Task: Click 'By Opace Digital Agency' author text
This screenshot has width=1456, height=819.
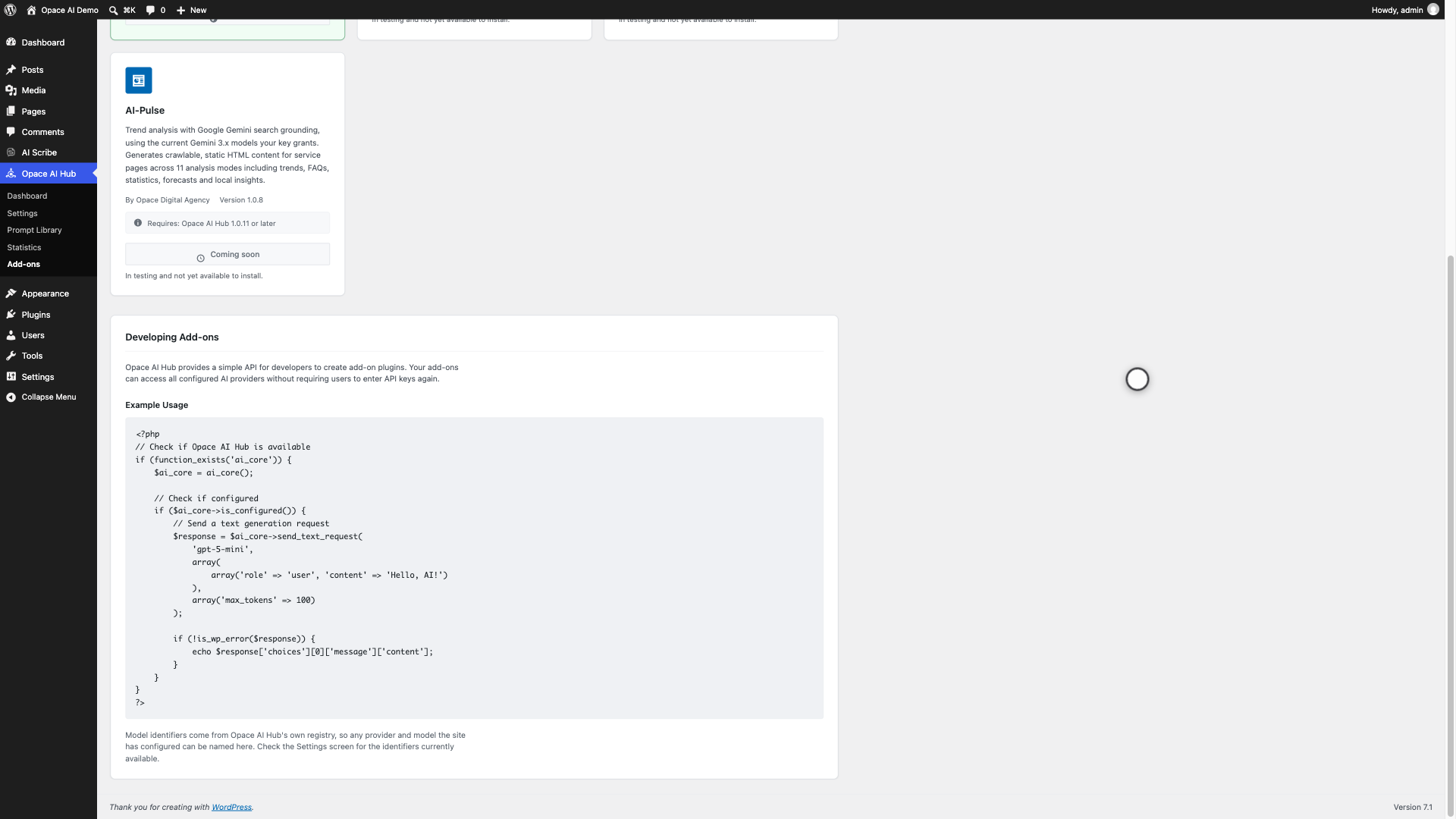Action: pyautogui.click(x=168, y=200)
